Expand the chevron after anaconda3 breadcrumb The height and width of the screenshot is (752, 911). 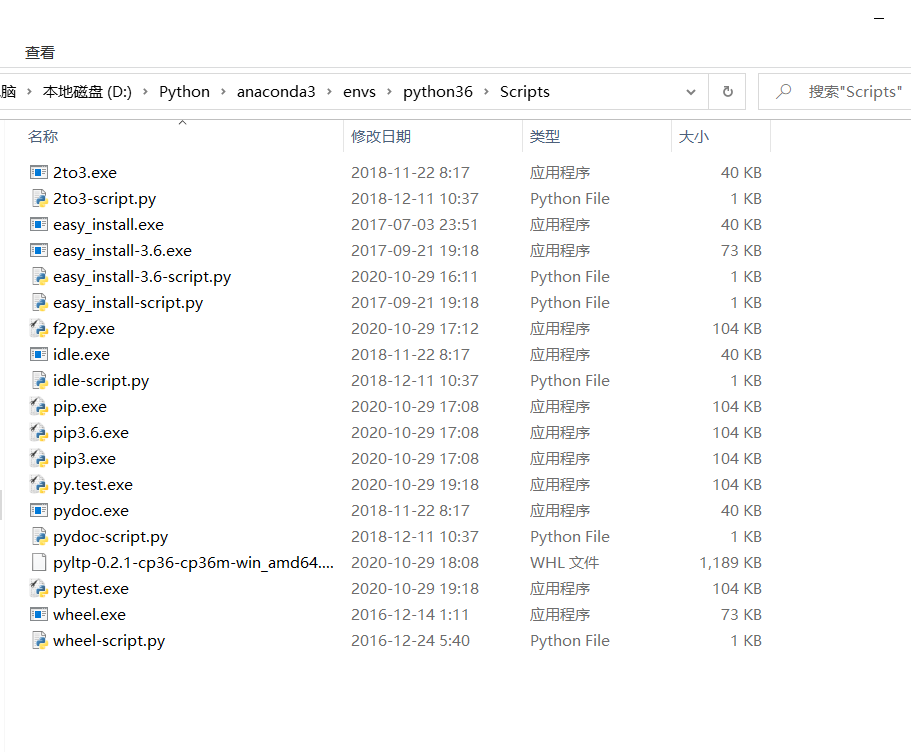(329, 92)
